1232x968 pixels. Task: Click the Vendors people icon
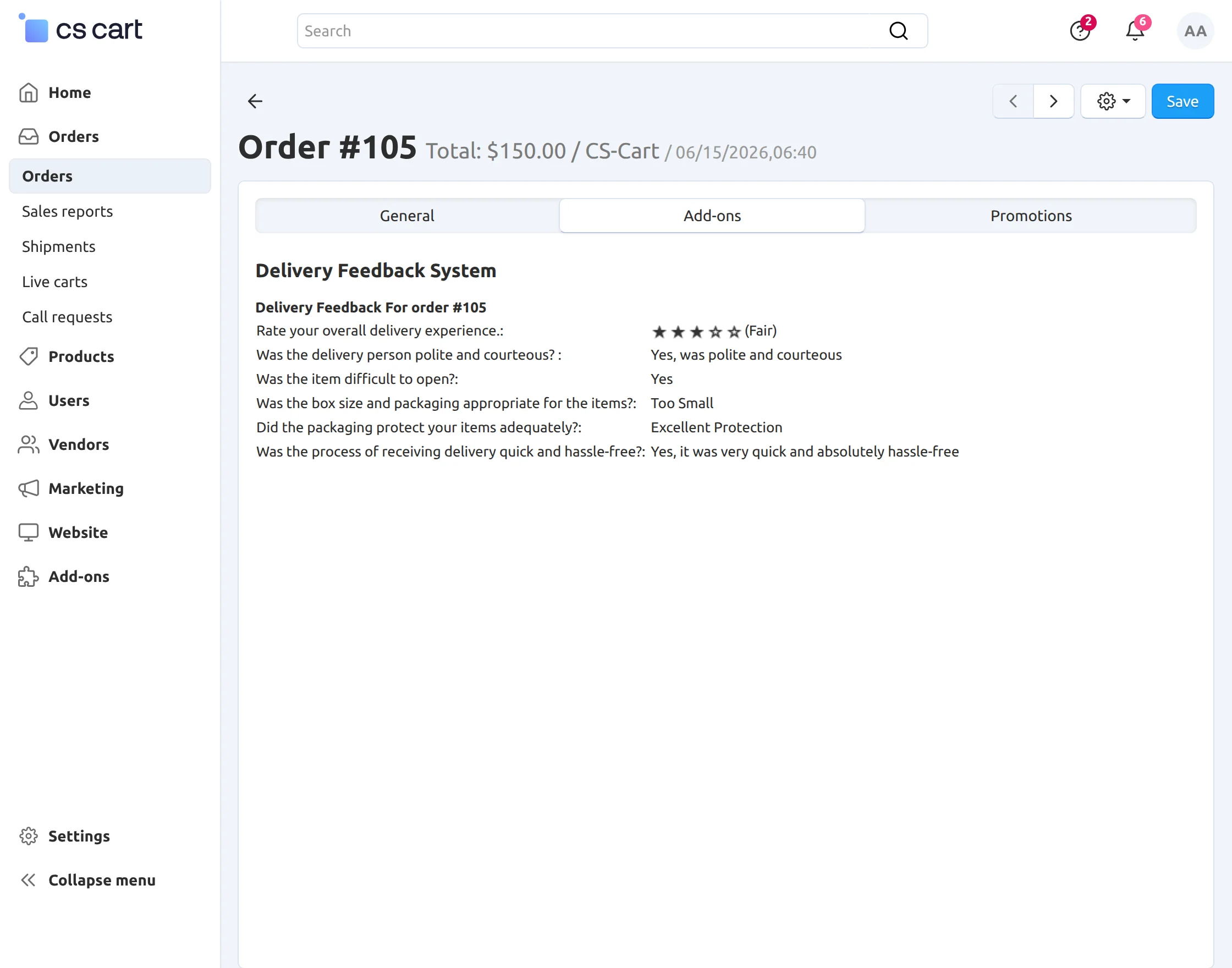click(29, 444)
